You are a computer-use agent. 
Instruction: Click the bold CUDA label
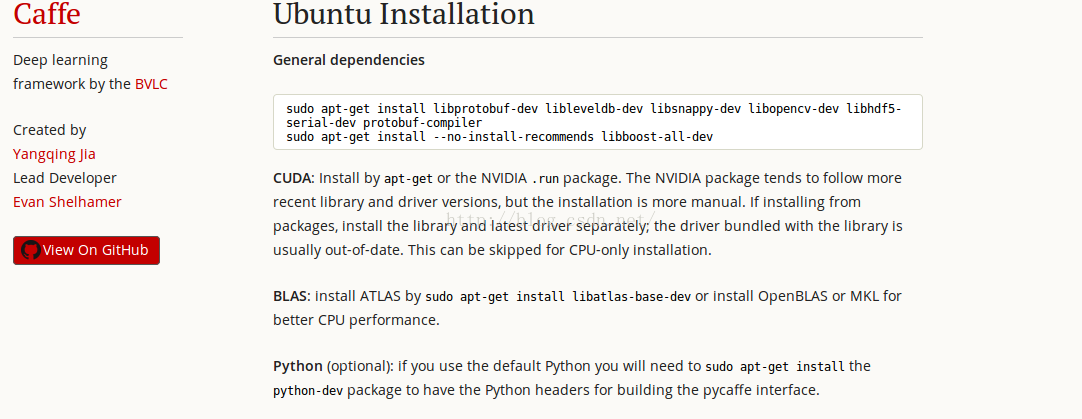(x=293, y=178)
